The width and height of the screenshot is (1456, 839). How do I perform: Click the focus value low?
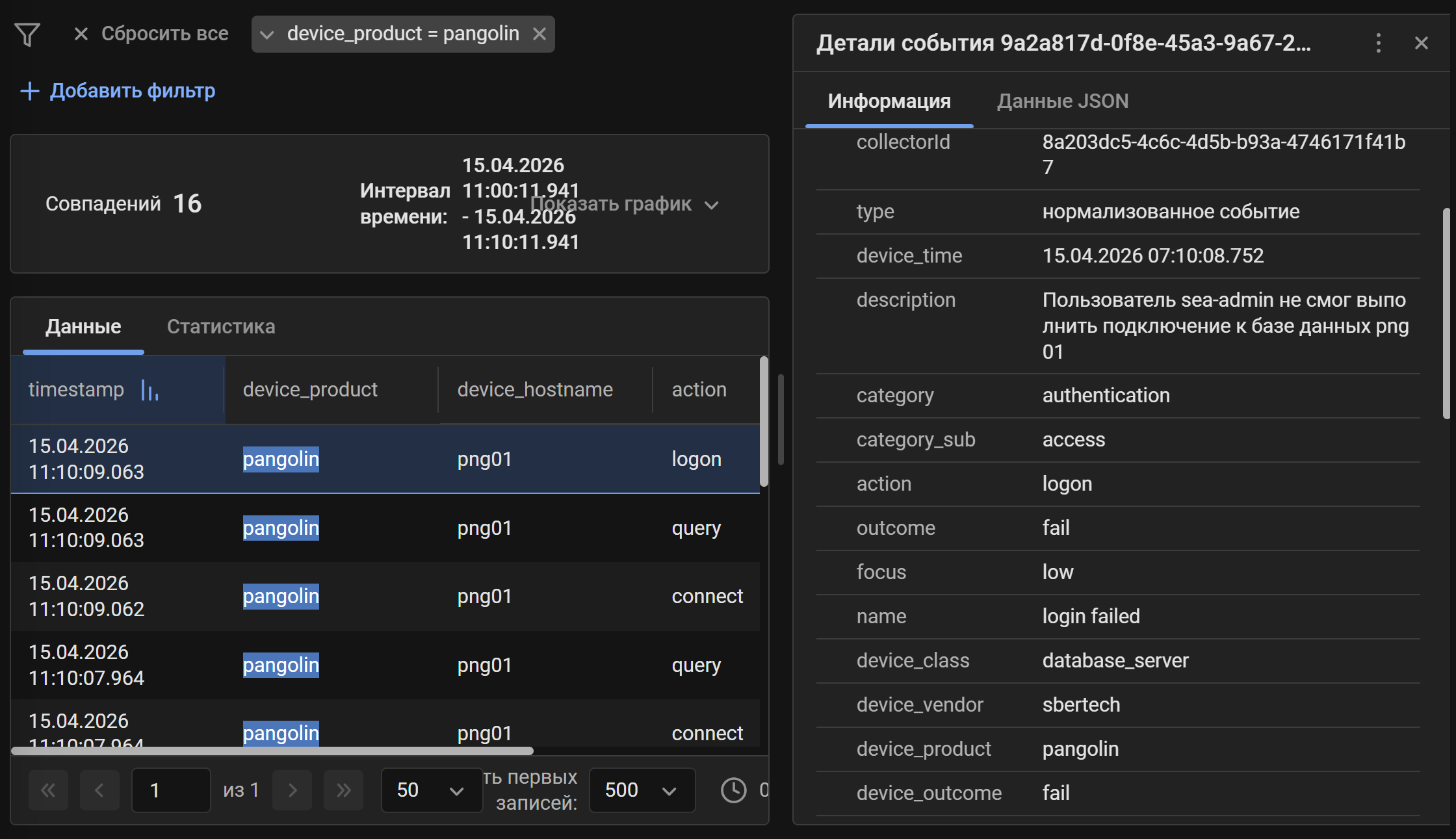(1058, 572)
